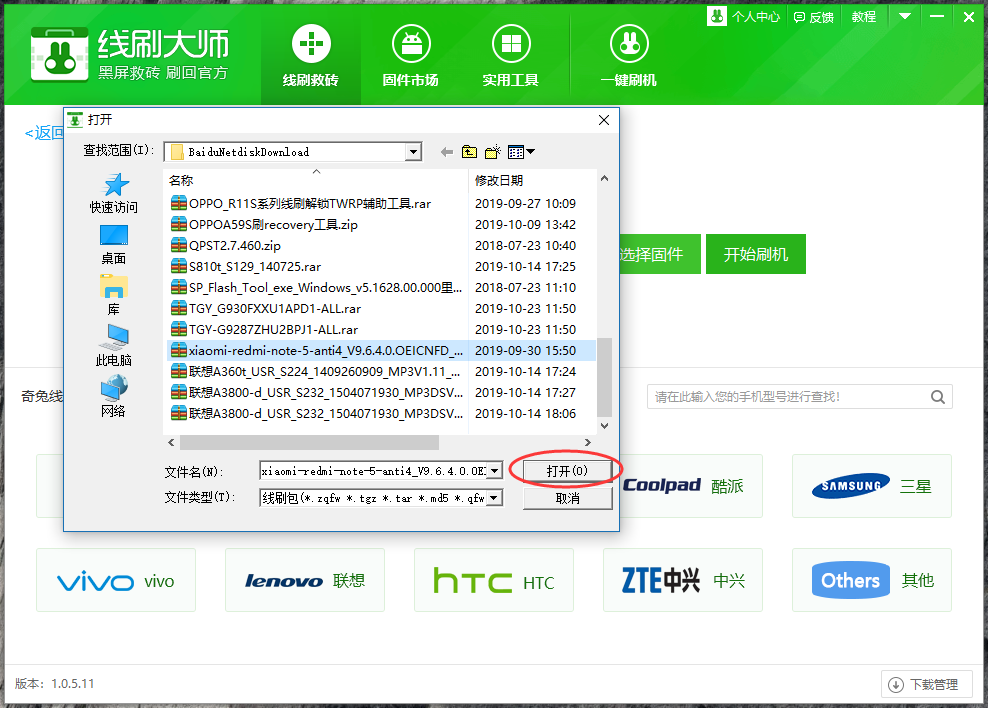
Task: Click the 选择固件 button
Action: coord(660,254)
